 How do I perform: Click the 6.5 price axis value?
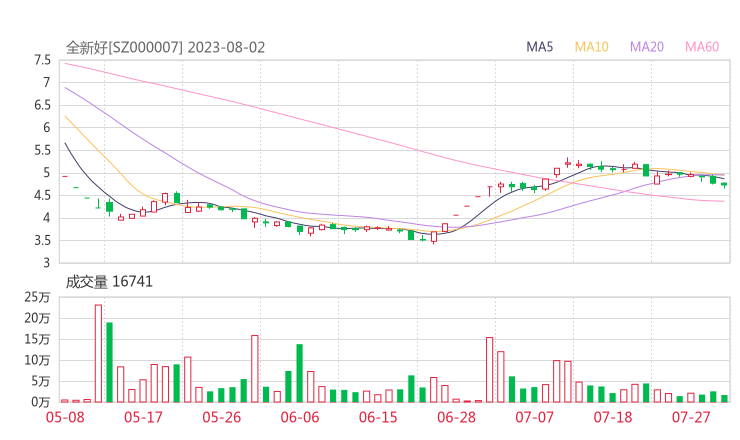pos(42,105)
